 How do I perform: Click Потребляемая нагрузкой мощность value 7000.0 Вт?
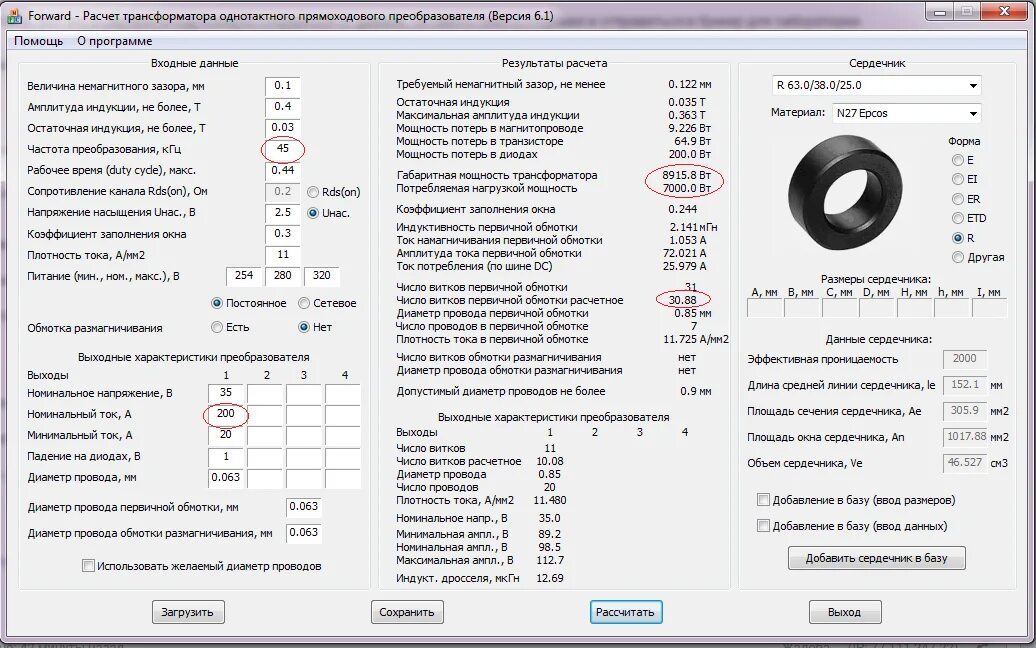[686, 188]
